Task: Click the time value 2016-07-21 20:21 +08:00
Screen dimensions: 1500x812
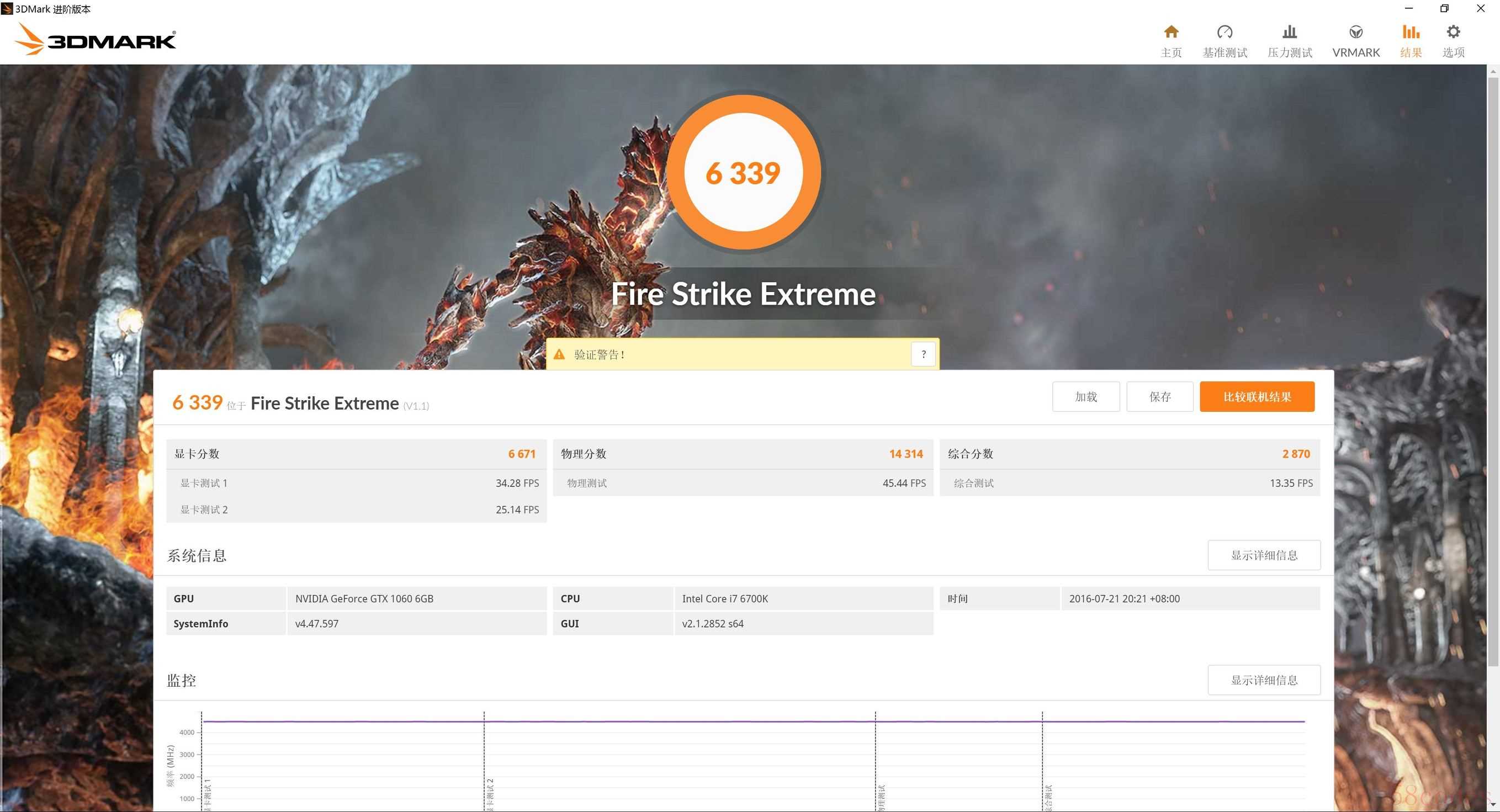Action: pos(1125,598)
